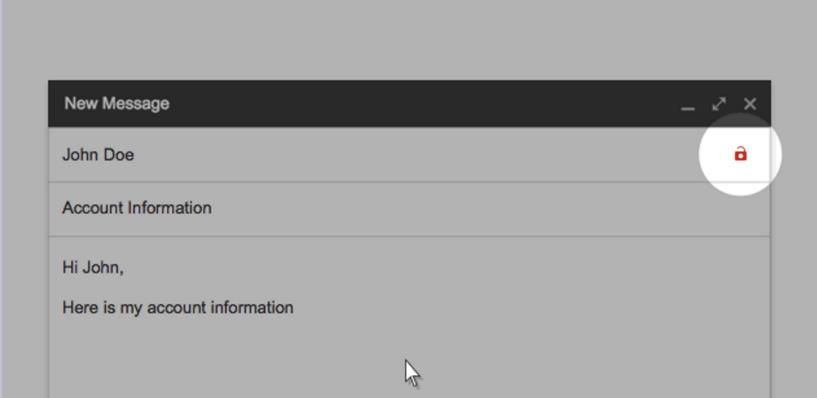
Task: Click the word Message in title bar
Action: [135, 103]
